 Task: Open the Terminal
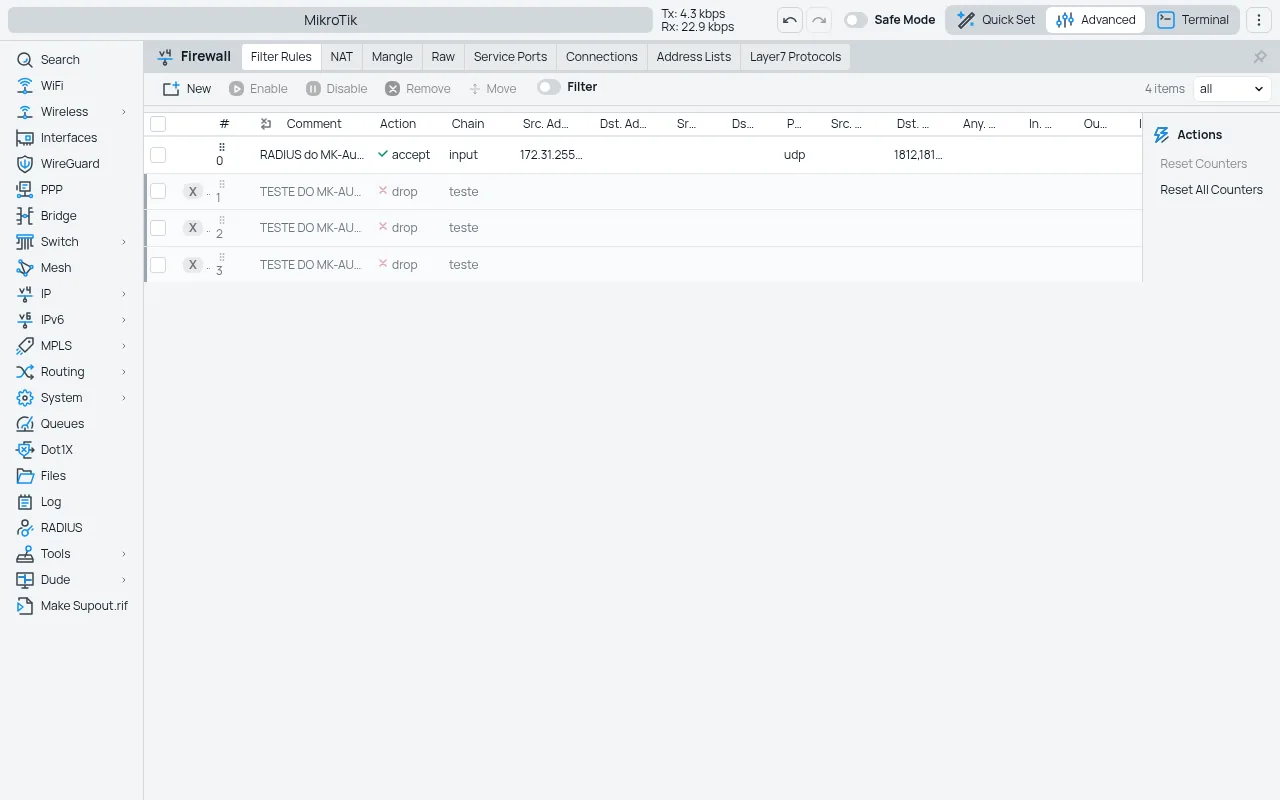pyautogui.click(x=1193, y=20)
